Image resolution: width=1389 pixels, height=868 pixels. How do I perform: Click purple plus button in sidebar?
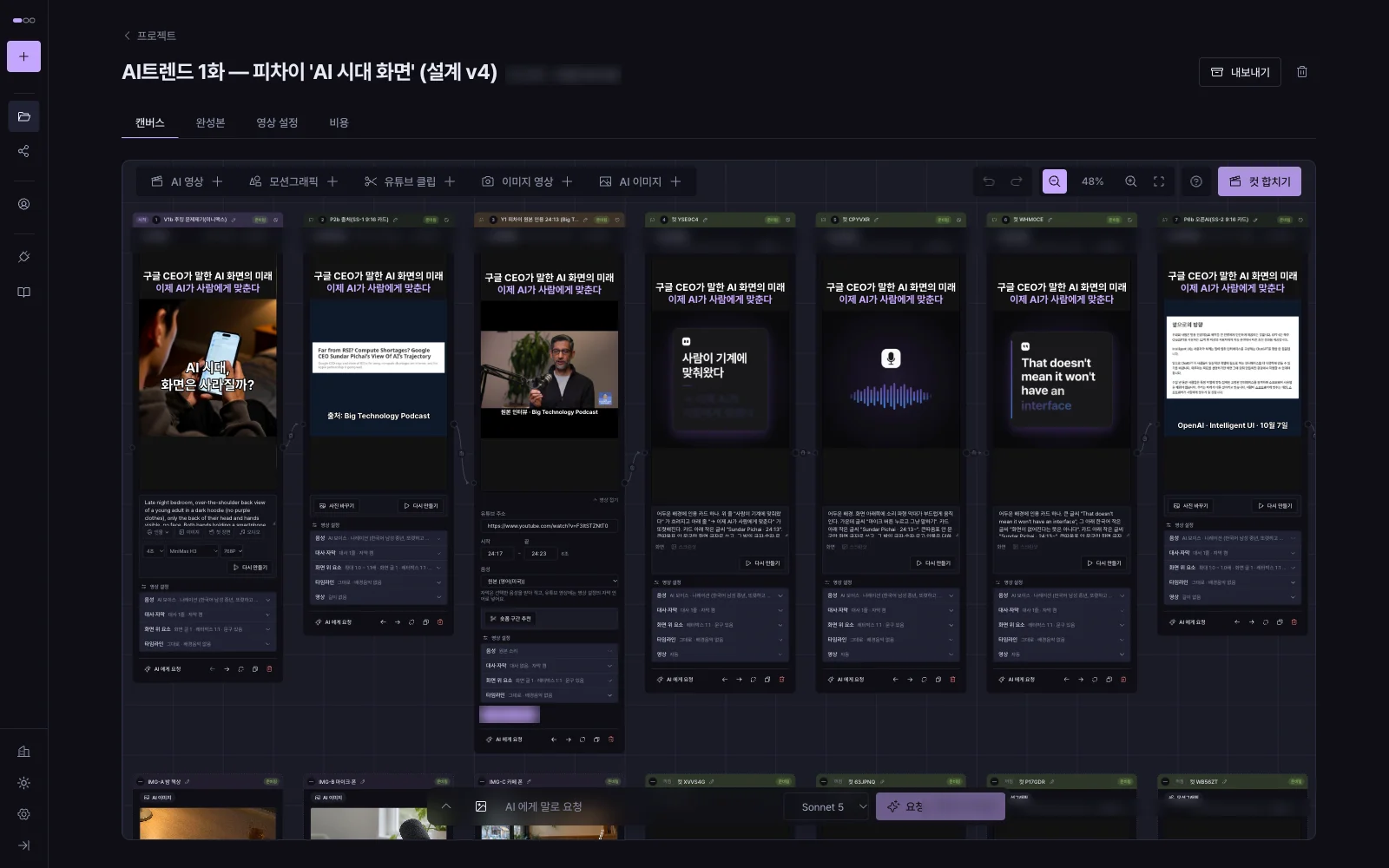(x=23, y=56)
